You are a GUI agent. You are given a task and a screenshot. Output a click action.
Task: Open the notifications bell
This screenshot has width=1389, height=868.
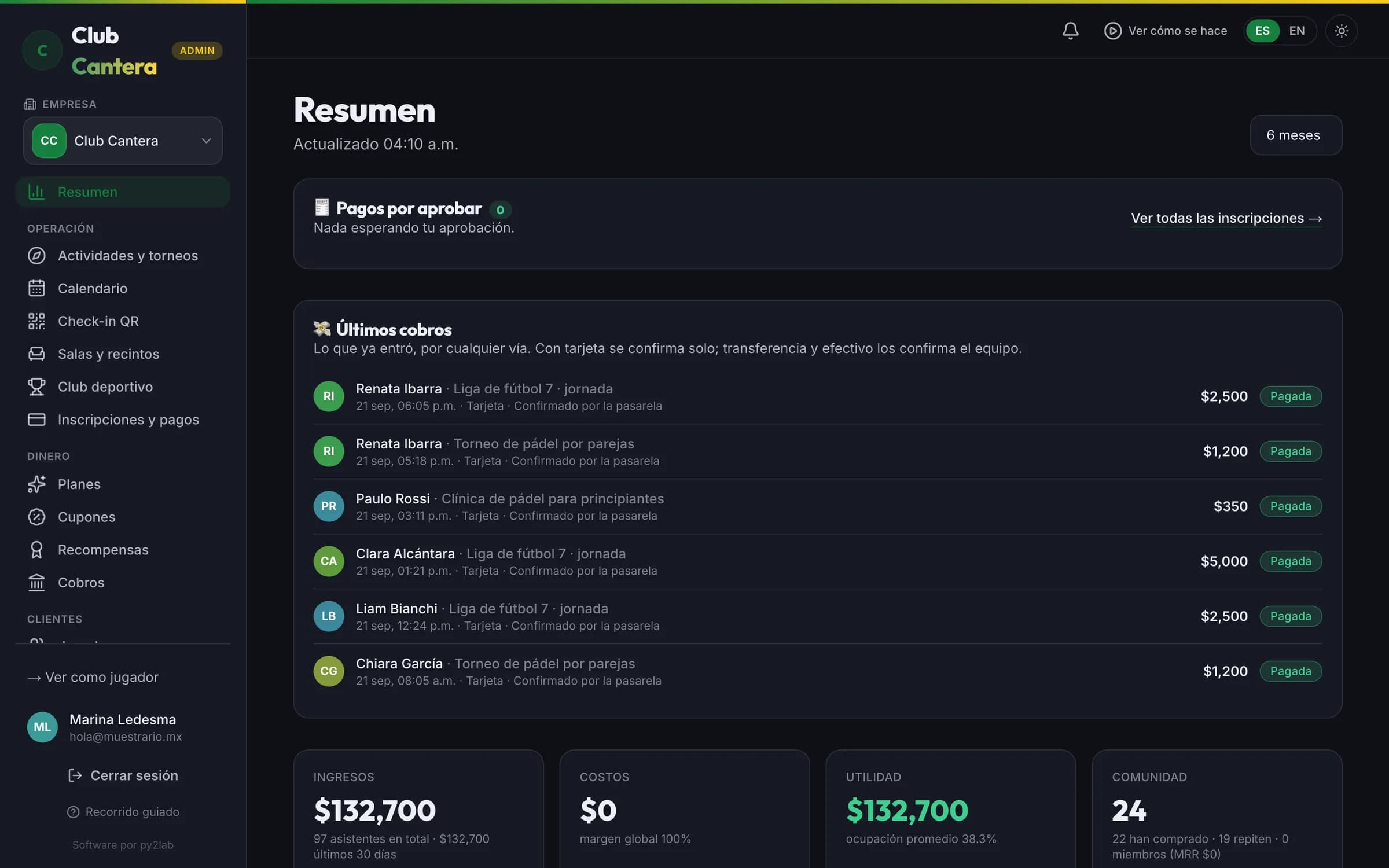[1070, 31]
